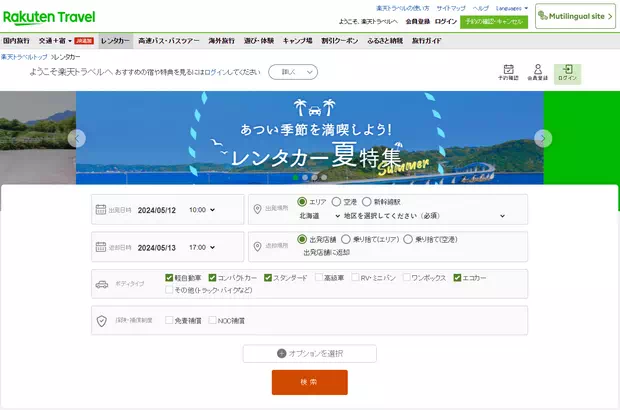620x410 pixels.
Task: Expand the 交通+宿 menu arrow
Action: tap(70, 41)
